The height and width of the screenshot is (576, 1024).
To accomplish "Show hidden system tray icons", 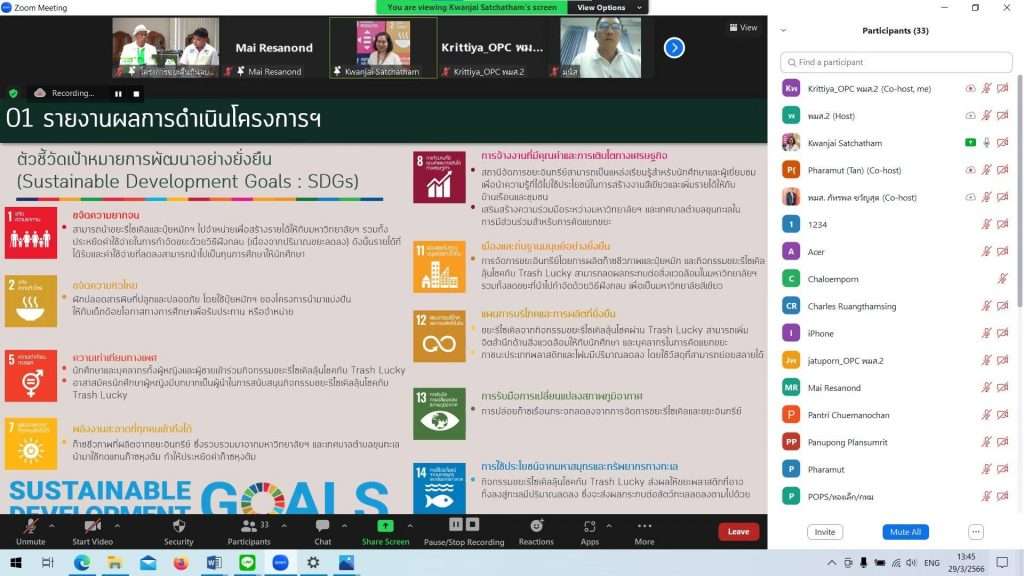I will coord(831,563).
